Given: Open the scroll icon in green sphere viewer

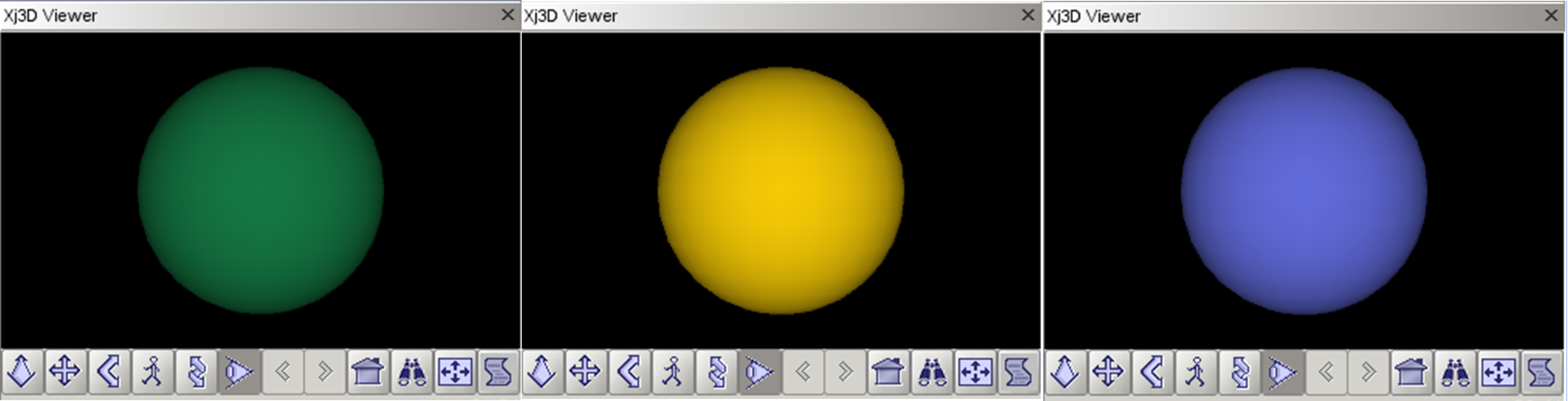Looking at the screenshot, I should point(499,370).
